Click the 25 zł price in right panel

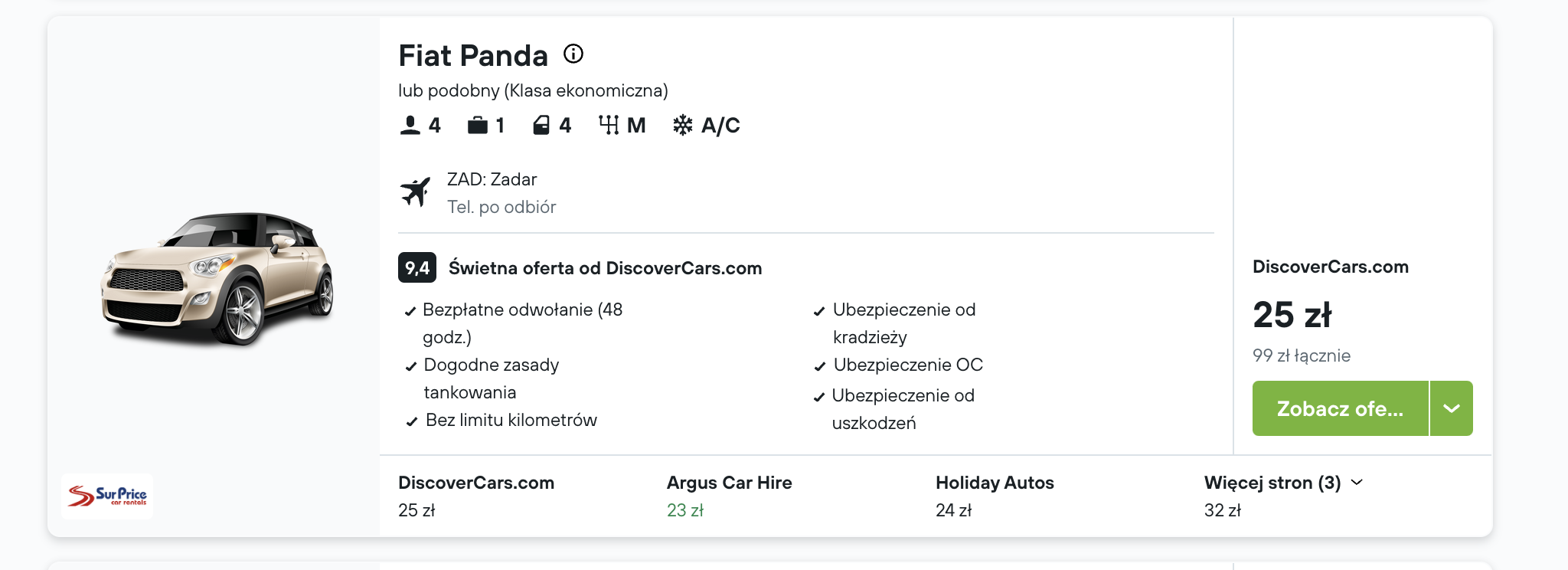[x=1292, y=314]
